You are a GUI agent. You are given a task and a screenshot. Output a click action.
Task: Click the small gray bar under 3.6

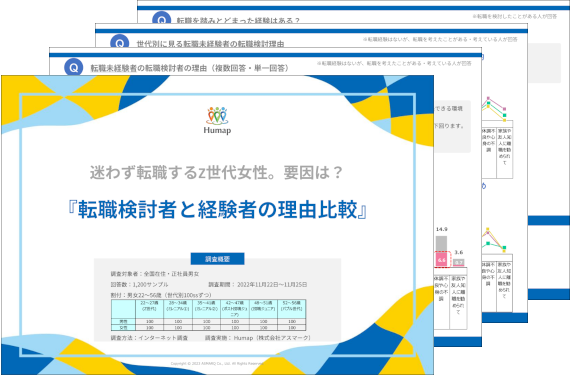459,262
